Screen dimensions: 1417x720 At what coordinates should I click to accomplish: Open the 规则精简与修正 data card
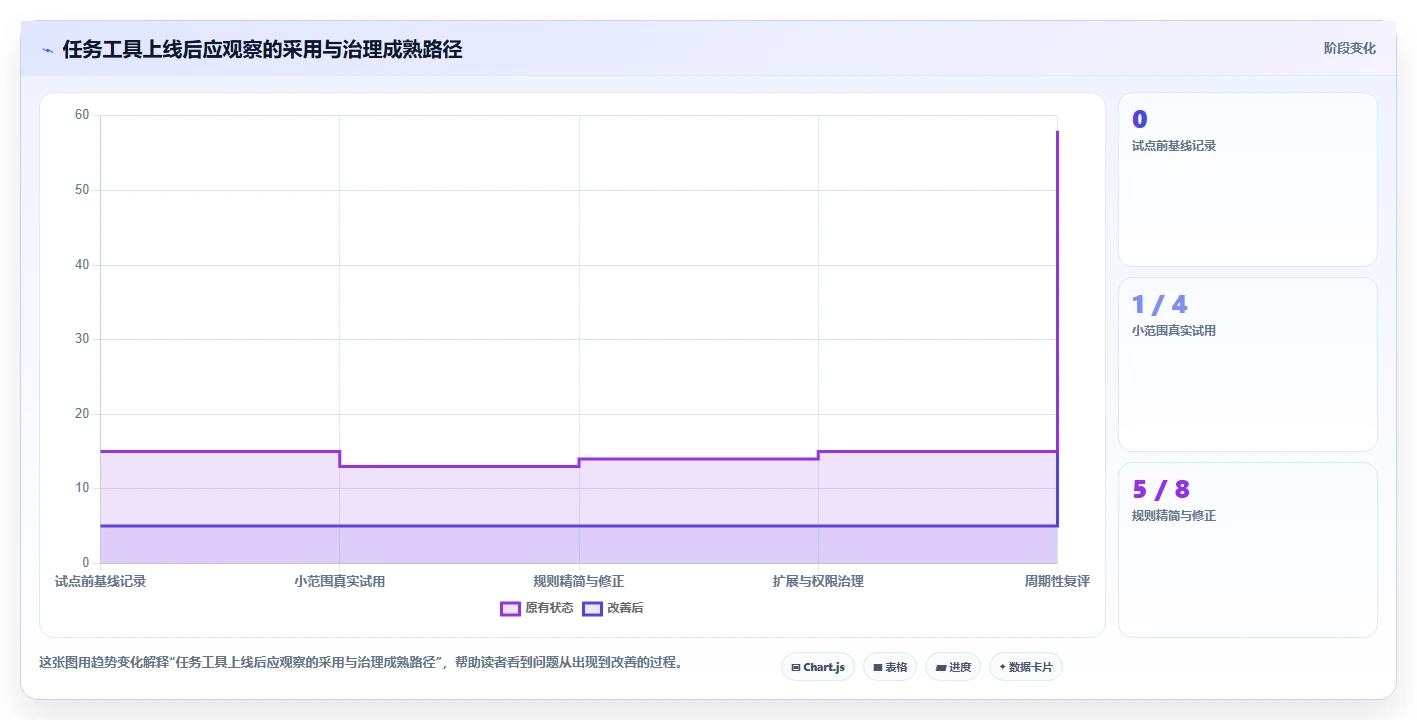[x=1248, y=550]
